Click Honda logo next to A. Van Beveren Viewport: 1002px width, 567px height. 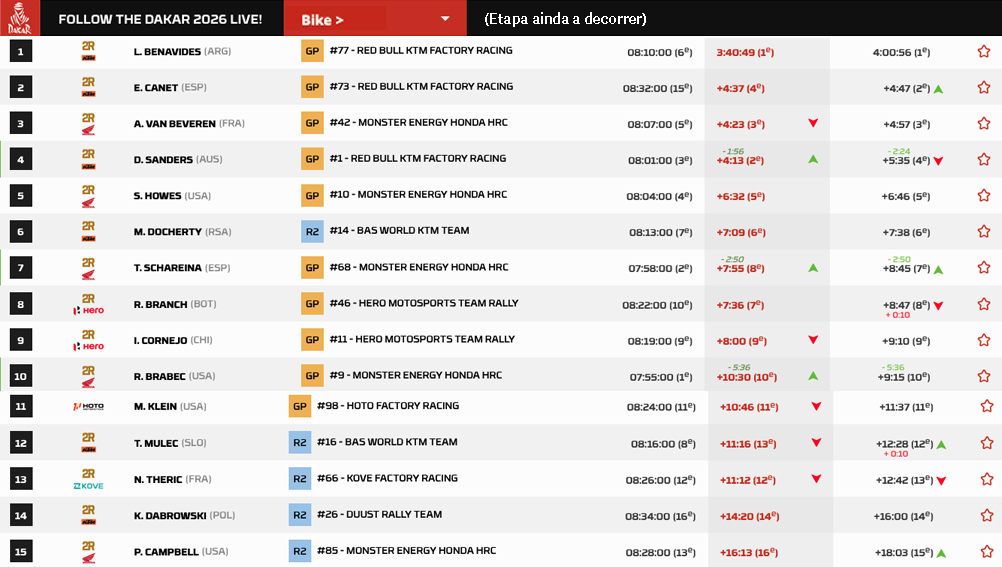(88, 123)
